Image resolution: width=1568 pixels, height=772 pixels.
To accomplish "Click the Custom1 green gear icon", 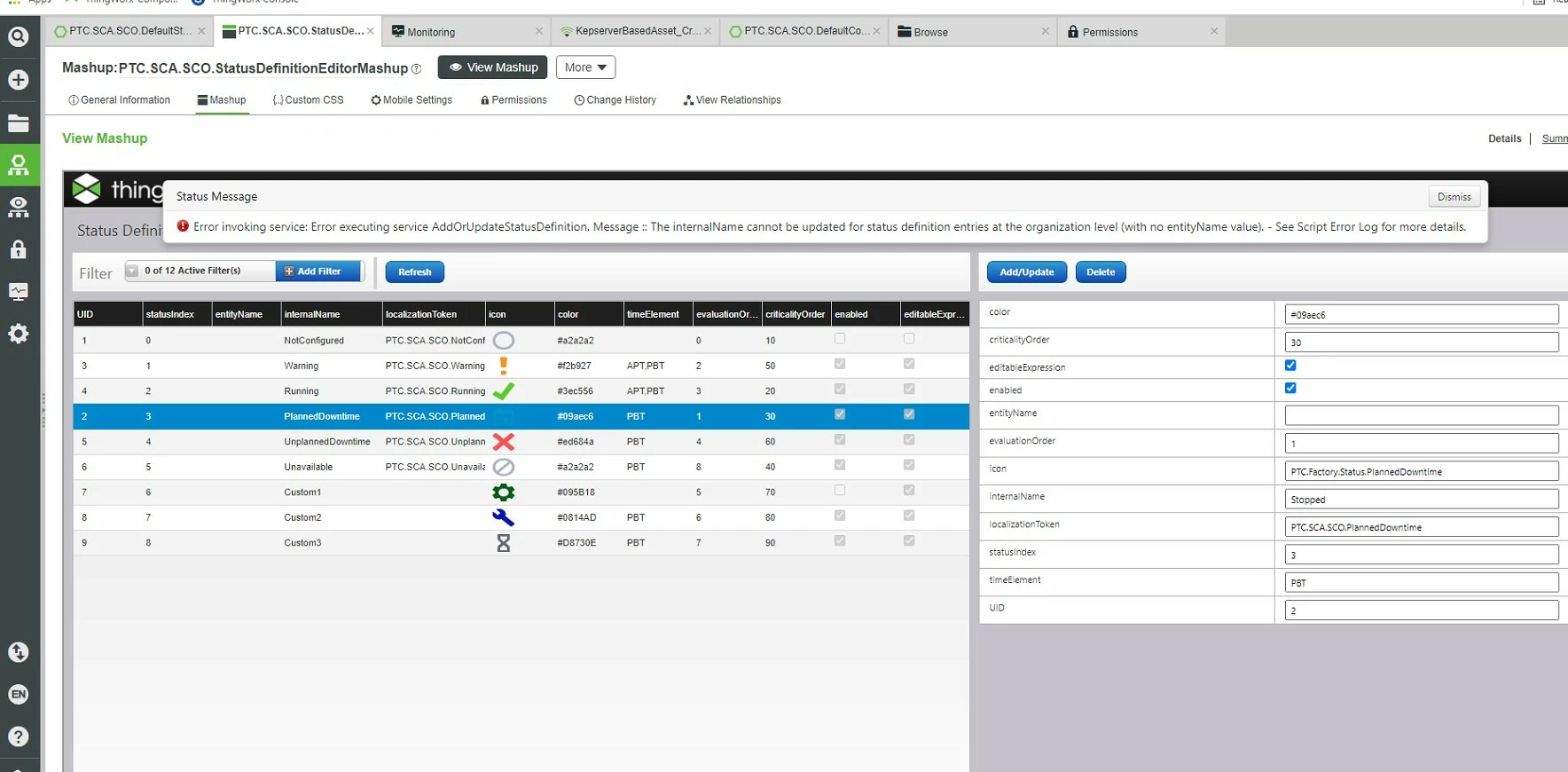I will 504,492.
